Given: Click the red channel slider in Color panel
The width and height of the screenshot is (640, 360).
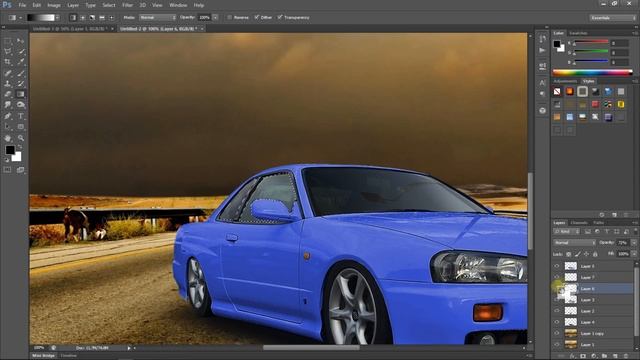Looking at the screenshot, I should pos(591,42).
